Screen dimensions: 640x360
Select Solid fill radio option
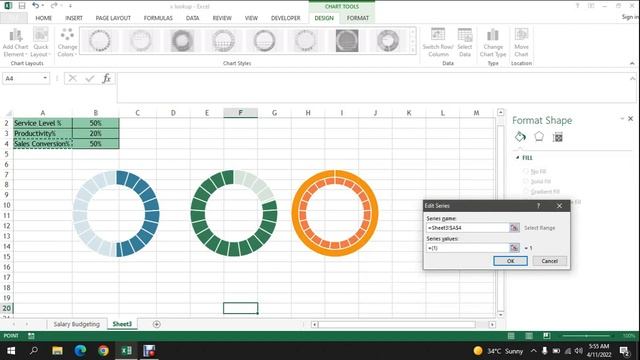tap(526, 181)
